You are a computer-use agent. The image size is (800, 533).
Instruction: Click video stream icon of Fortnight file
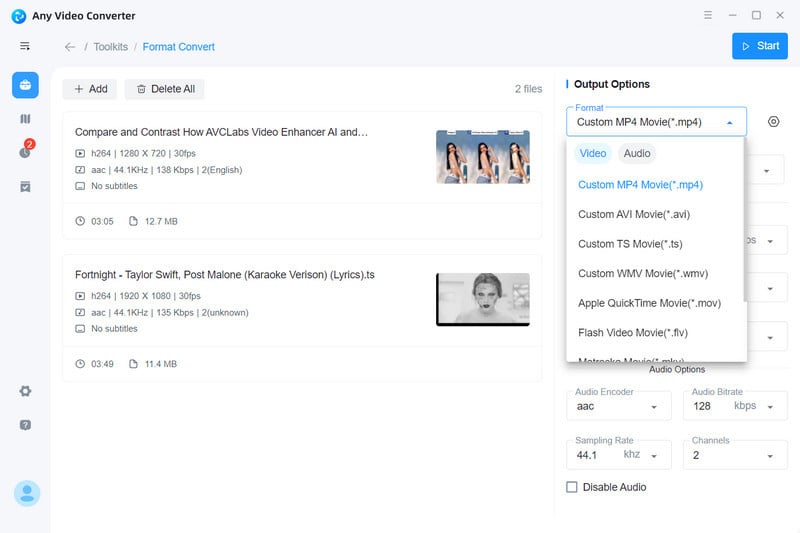pos(80,296)
